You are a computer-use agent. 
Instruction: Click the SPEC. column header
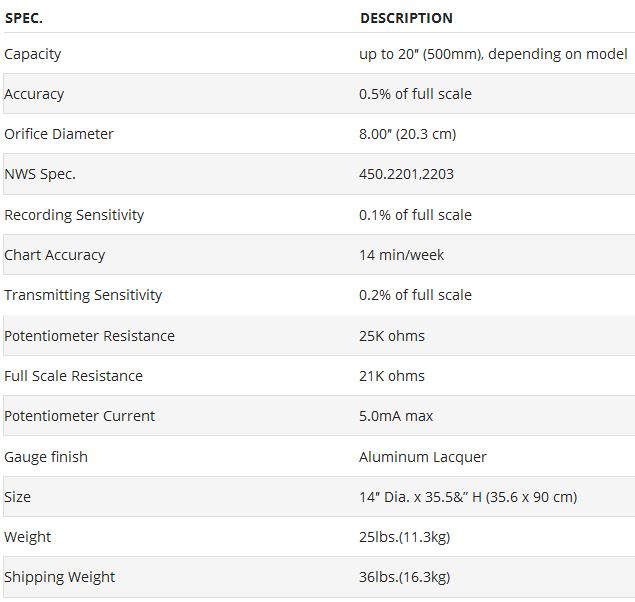(x=24, y=18)
